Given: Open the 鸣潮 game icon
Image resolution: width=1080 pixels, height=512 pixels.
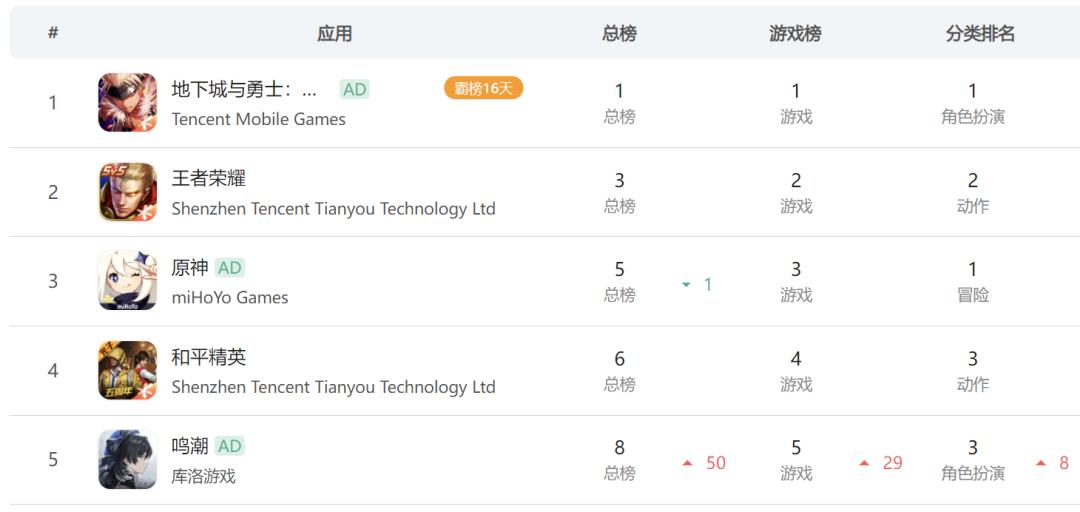Looking at the screenshot, I should 127,459.
